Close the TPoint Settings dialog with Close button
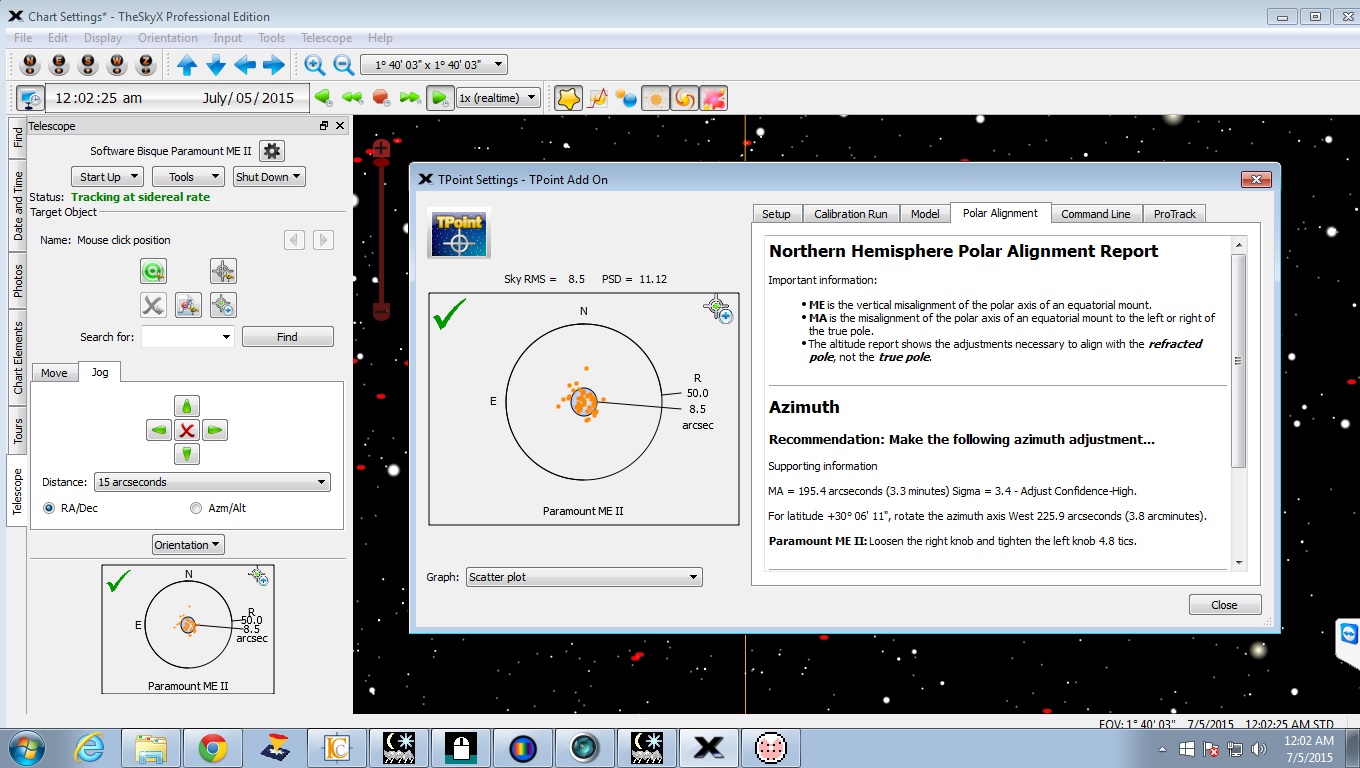1360x768 pixels. pos(1224,605)
